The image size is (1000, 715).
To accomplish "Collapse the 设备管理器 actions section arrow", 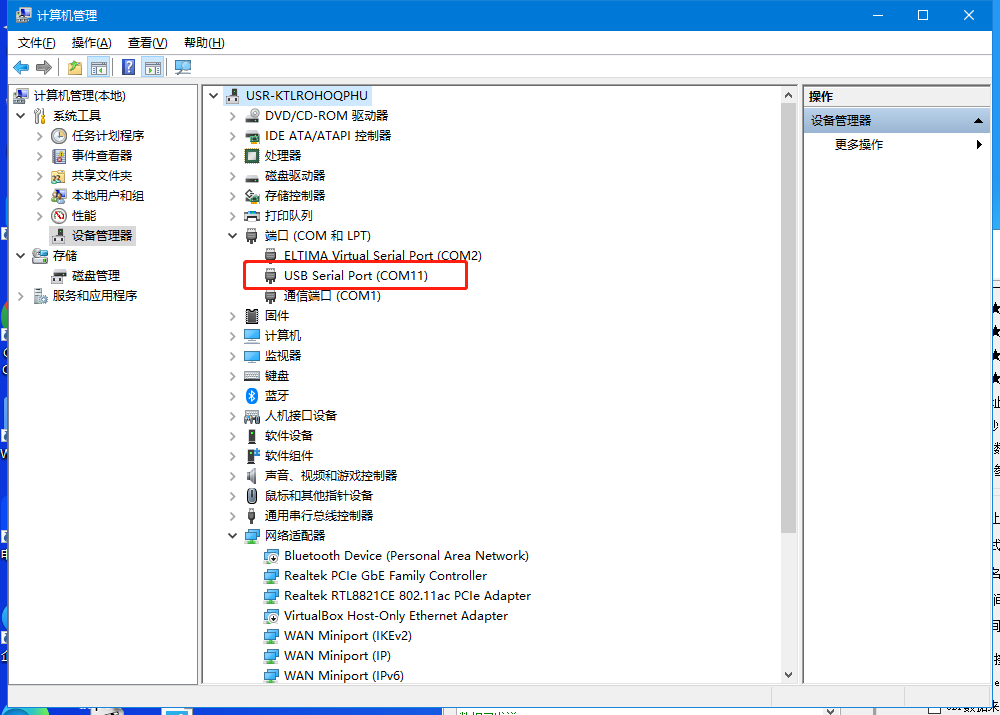I will [x=978, y=120].
